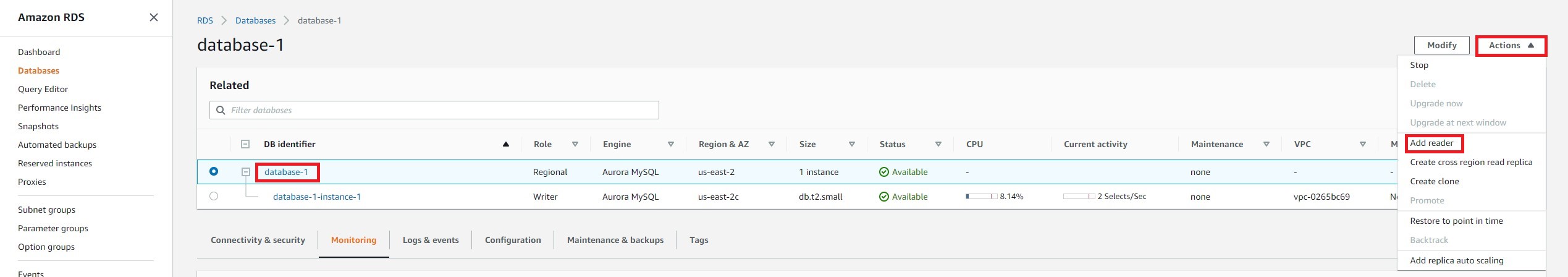Open Role column sort dropdown
1568x277 pixels.
click(x=575, y=144)
